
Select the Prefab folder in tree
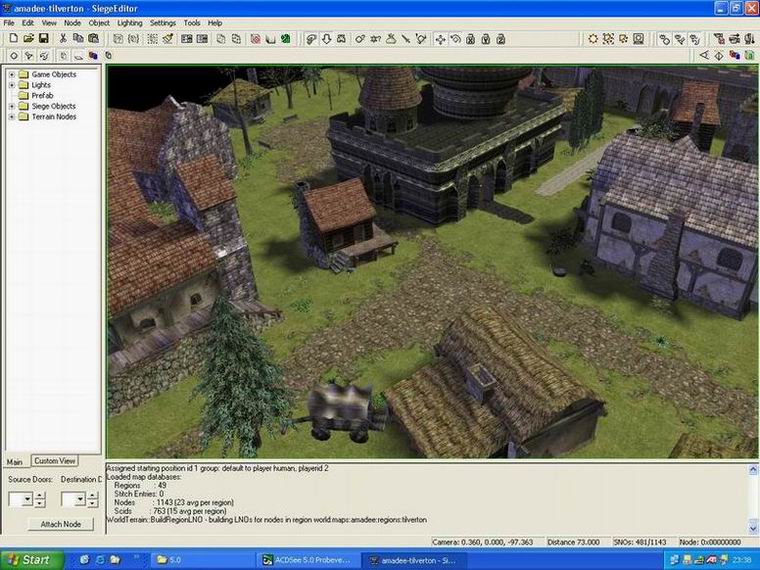42,96
